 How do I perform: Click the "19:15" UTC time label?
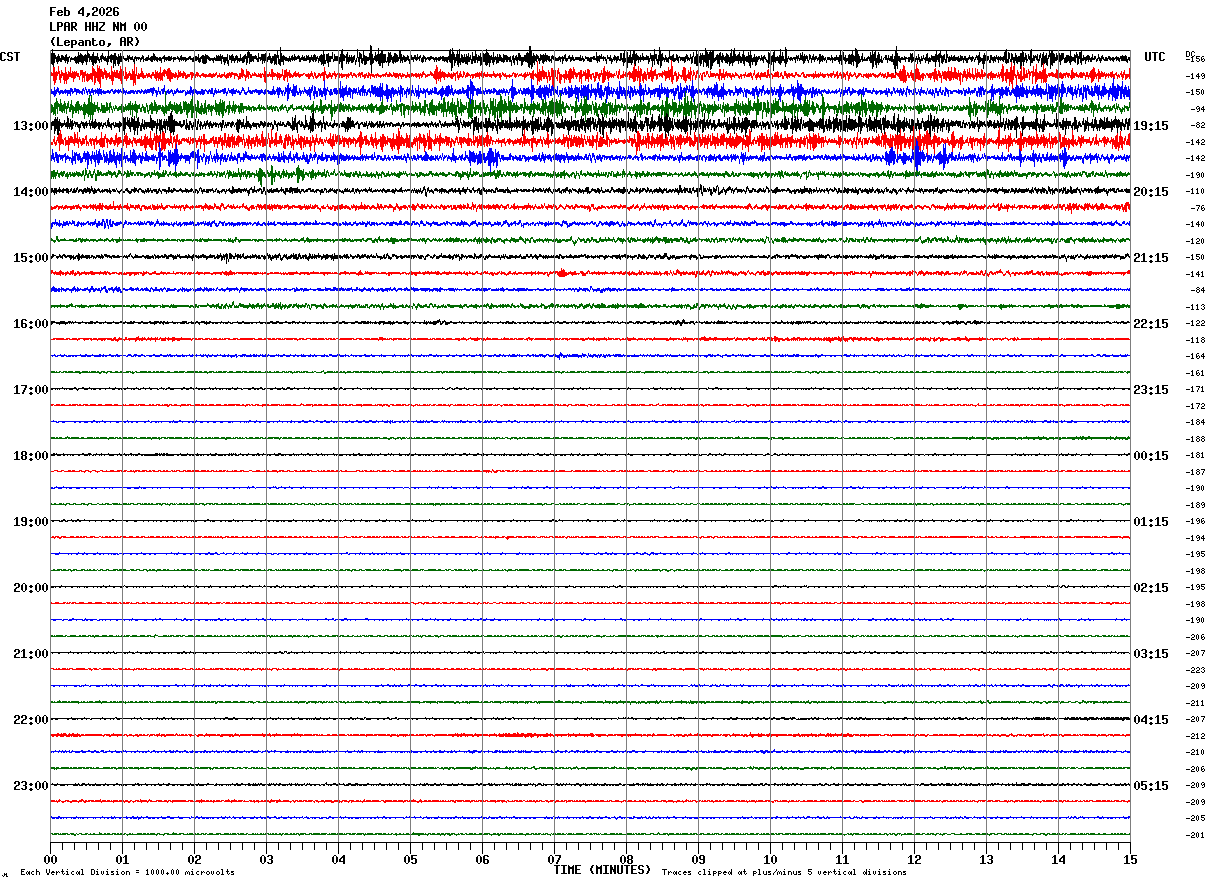(1150, 126)
